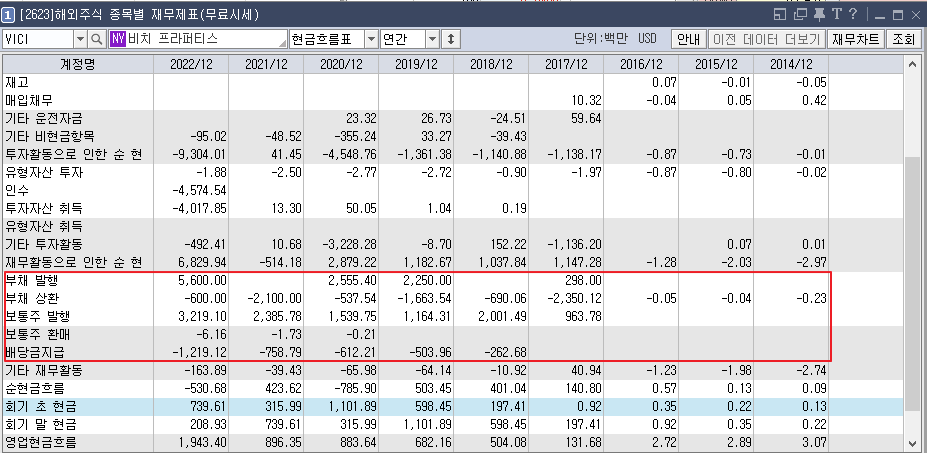
Task: Open the VICI ticker history dropdown arrow
Action: (x=81, y=40)
